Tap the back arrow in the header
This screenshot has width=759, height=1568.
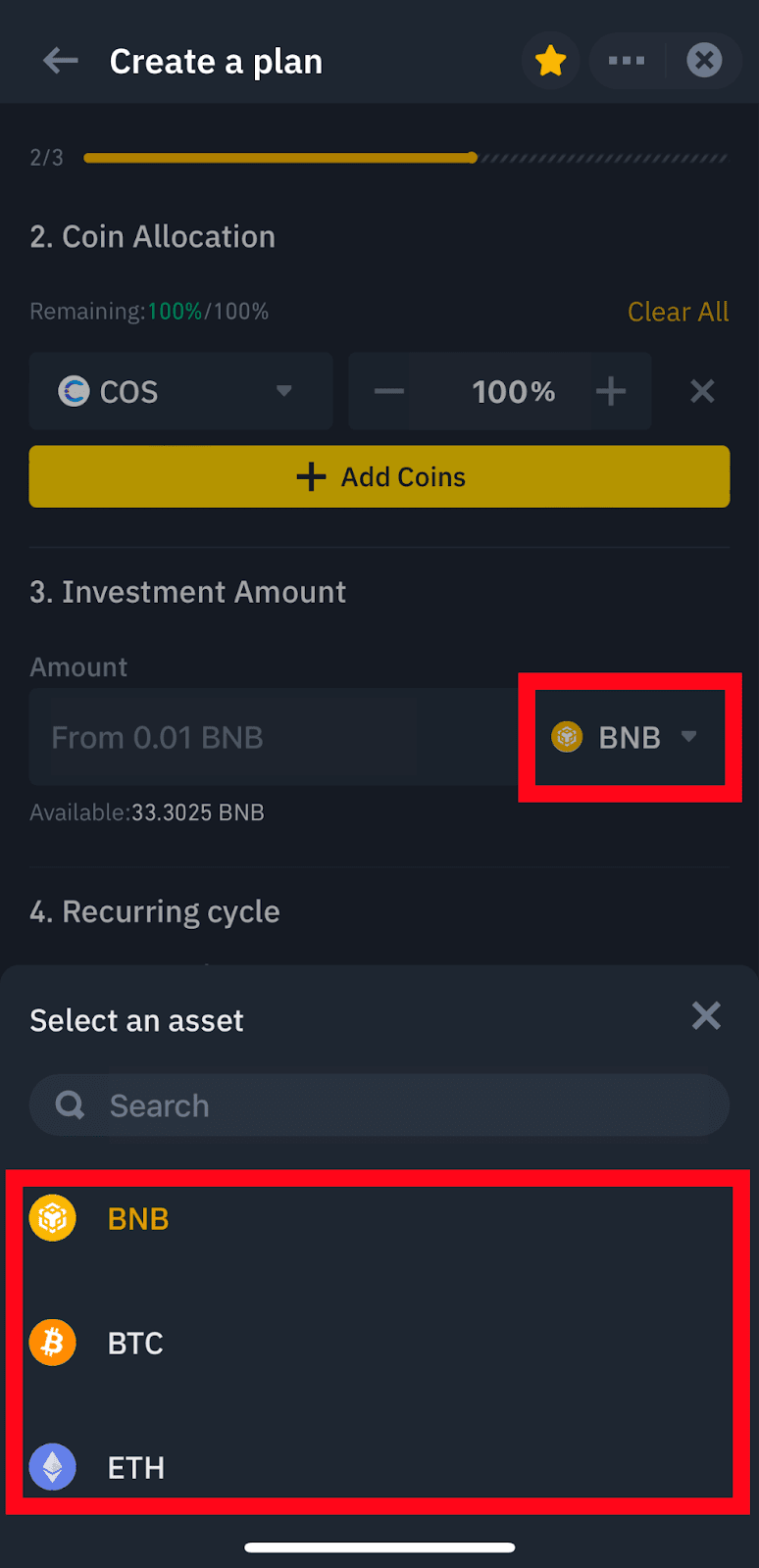[61, 61]
